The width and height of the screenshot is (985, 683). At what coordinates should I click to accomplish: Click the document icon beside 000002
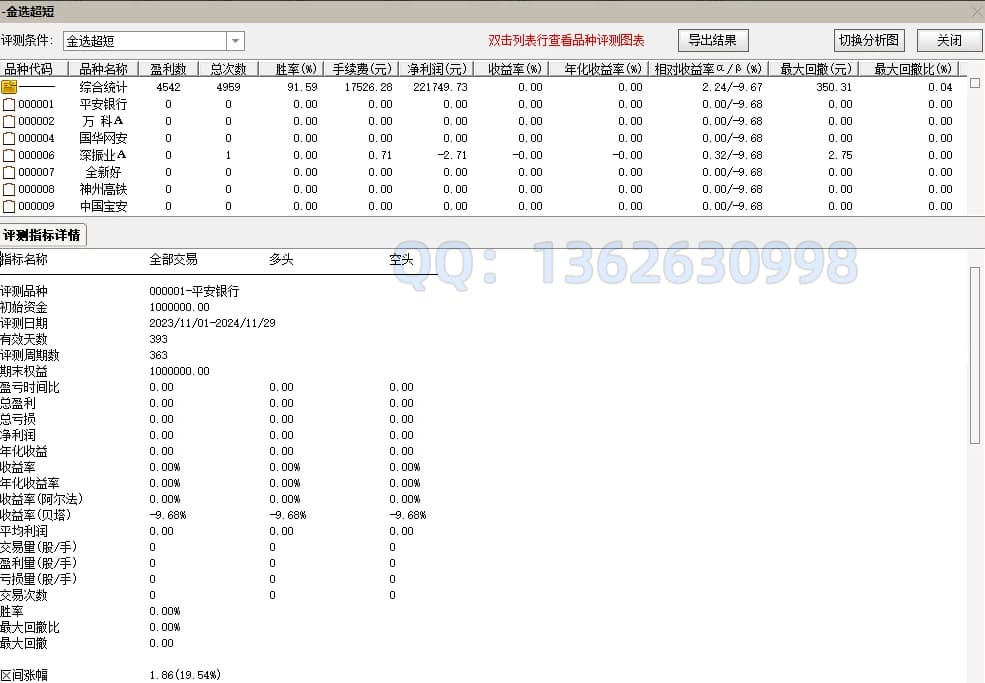pyautogui.click(x=9, y=121)
